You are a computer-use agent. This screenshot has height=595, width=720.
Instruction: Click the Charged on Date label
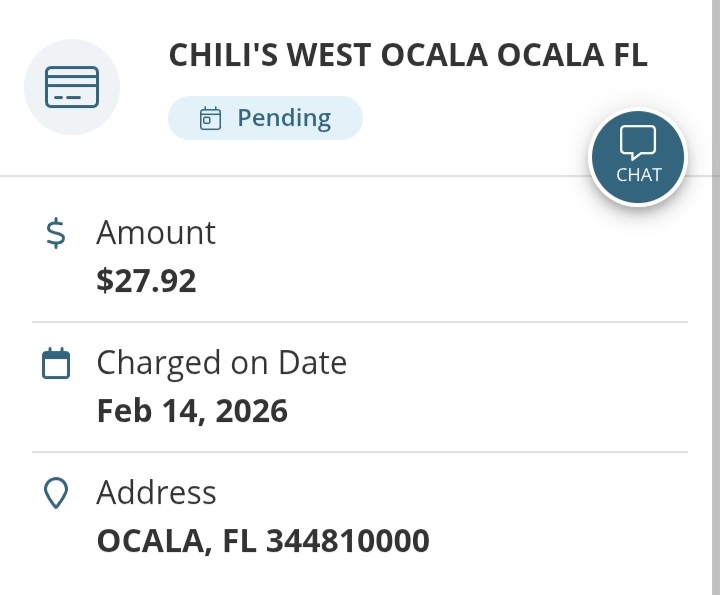pos(221,362)
